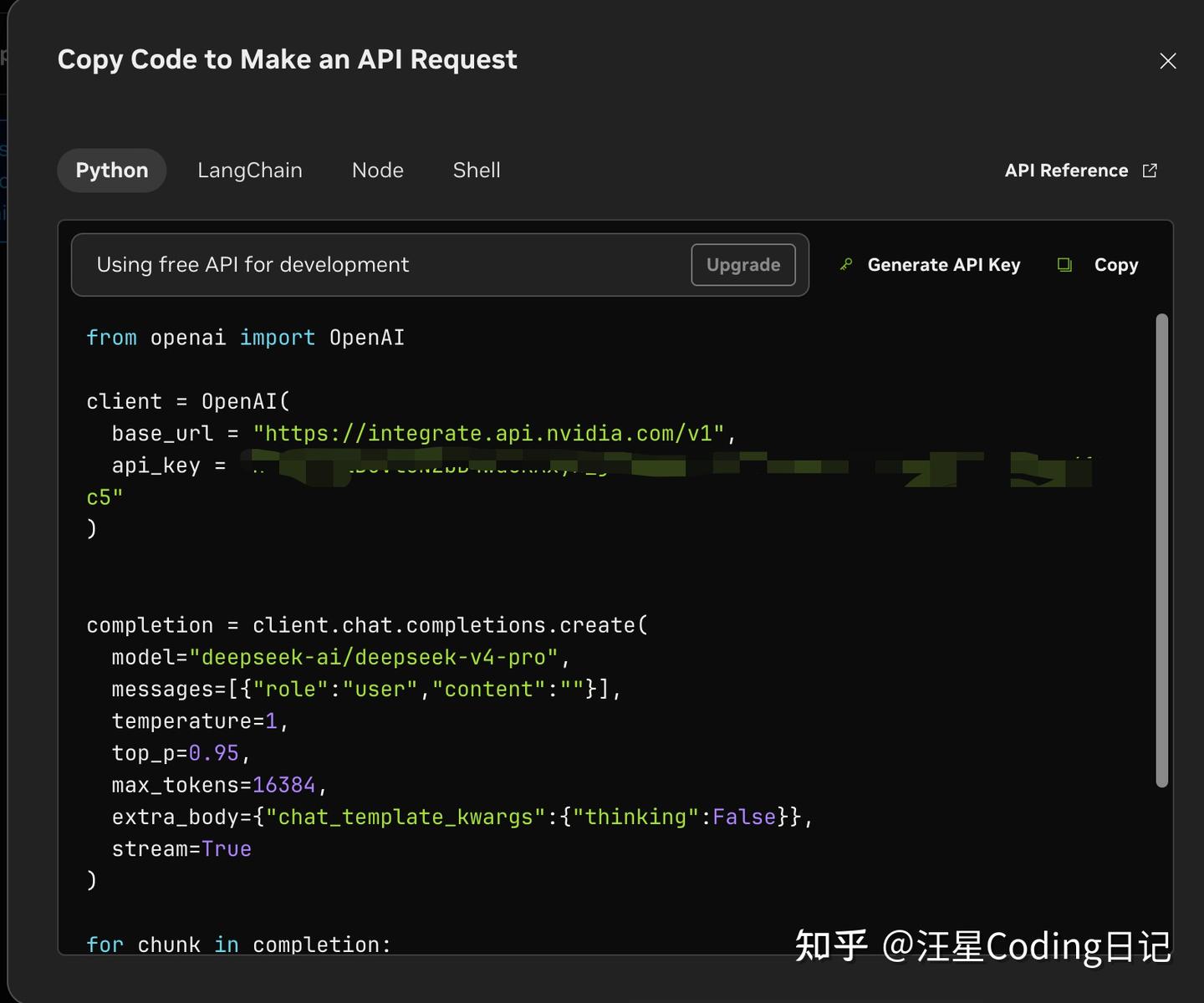The height and width of the screenshot is (1003, 1204).
Task: Click the completion = client.chat.completions.create( line
Action: pyautogui.click(x=367, y=625)
